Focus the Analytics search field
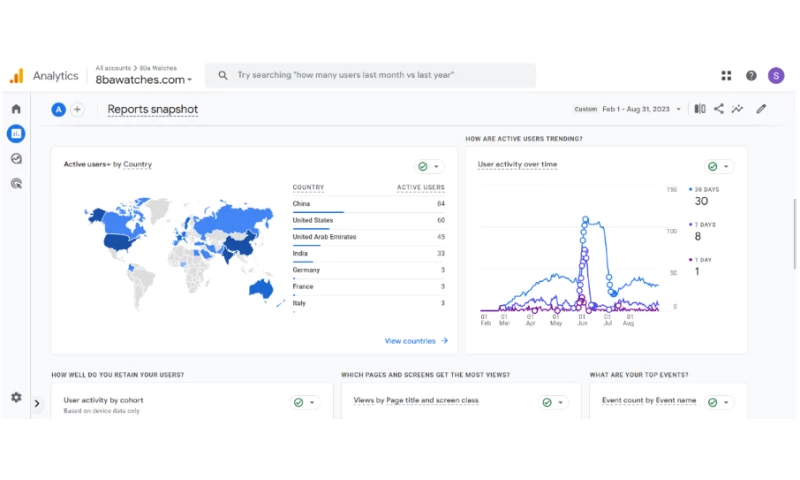 click(x=370, y=75)
